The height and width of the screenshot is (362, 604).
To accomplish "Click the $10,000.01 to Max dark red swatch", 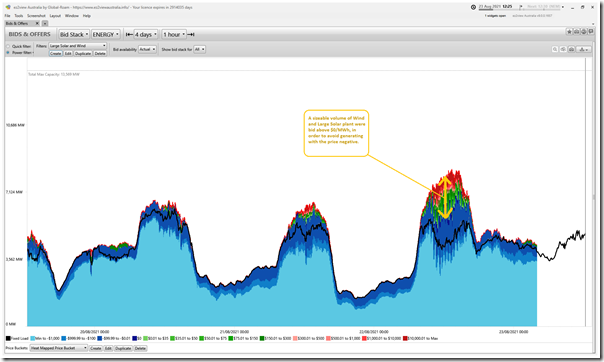I will tap(405, 339).
